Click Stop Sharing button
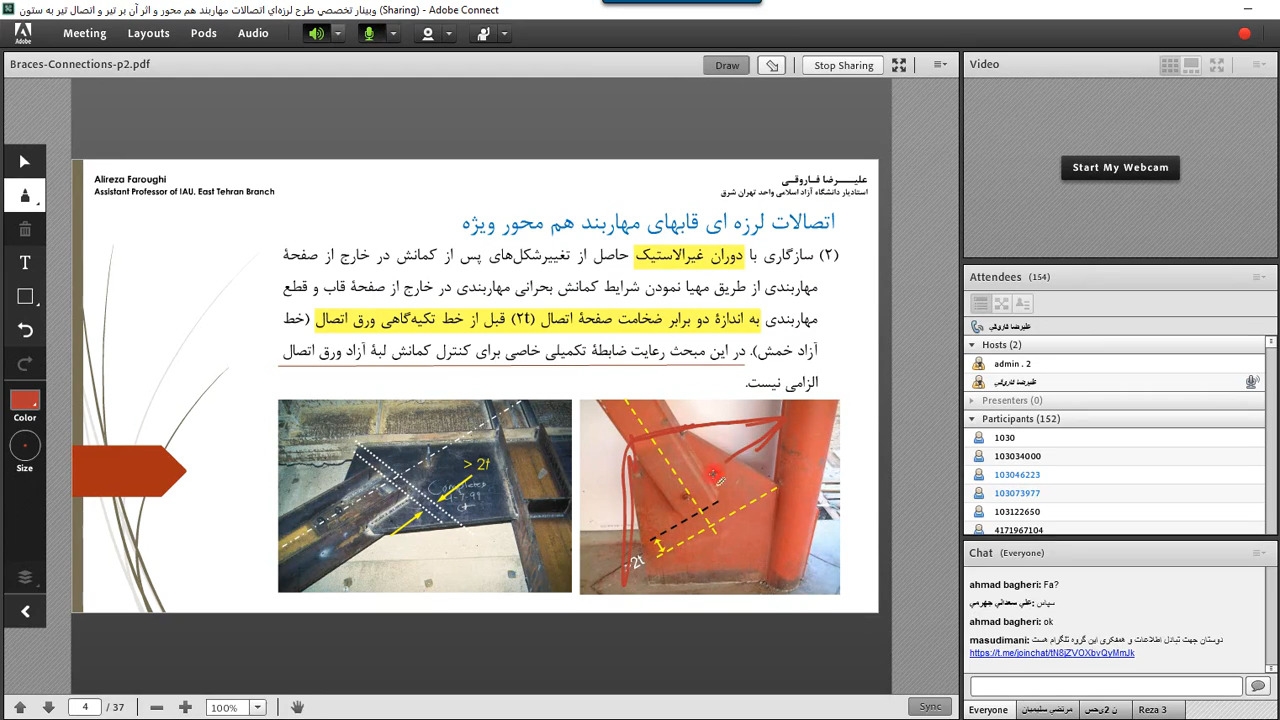This screenshot has width=1280, height=720. (x=843, y=65)
